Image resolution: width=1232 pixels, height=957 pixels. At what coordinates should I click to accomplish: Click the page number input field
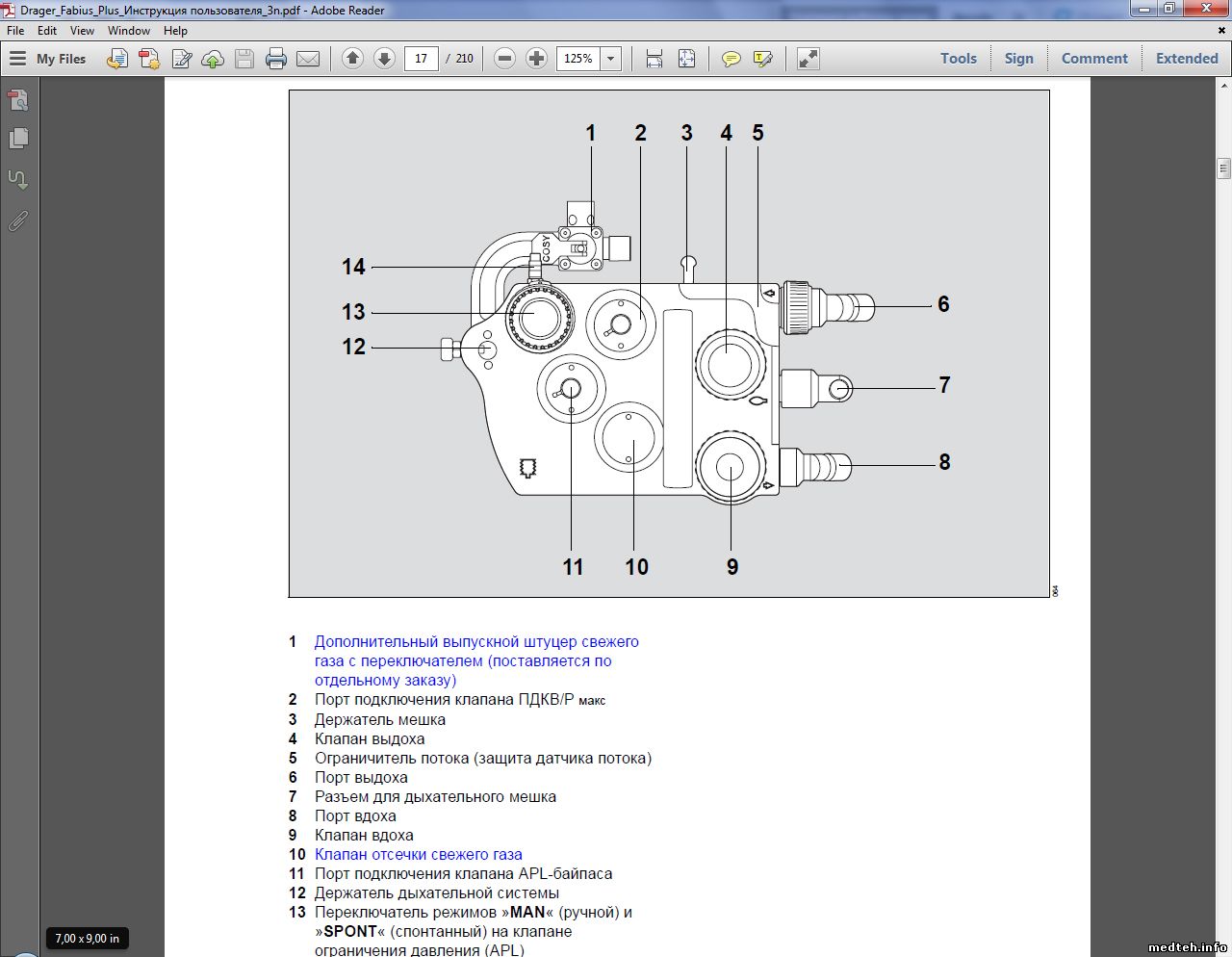pos(421,59)
